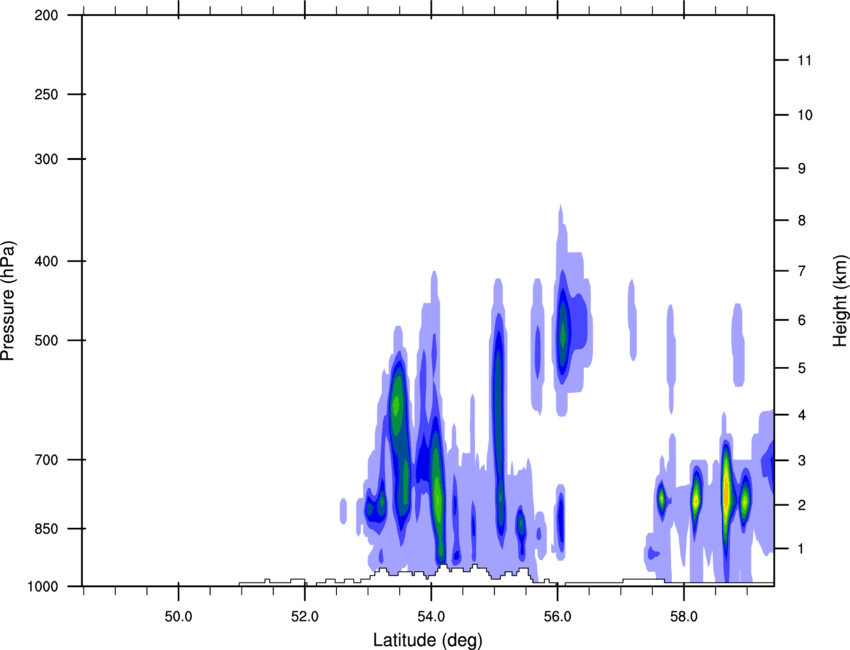The image size is (850, 650).
Task: Click the 5 km height tick label
Action: [801, 368]
